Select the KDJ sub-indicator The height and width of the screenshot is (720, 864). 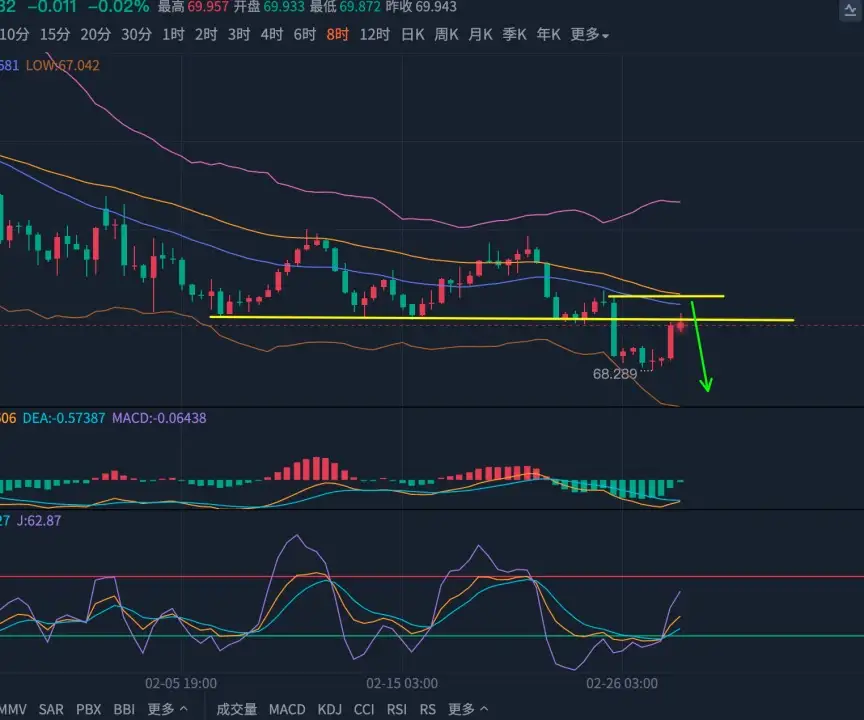(330, 709)
